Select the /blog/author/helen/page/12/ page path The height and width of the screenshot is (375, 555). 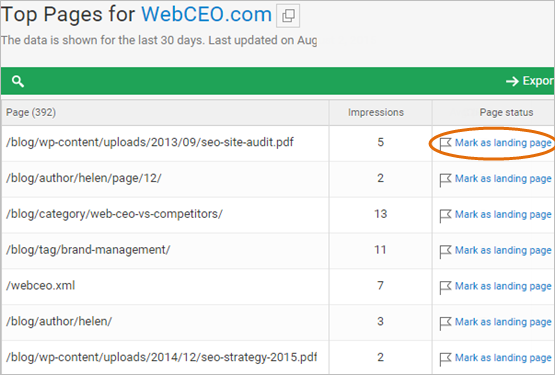coord(84,178)
